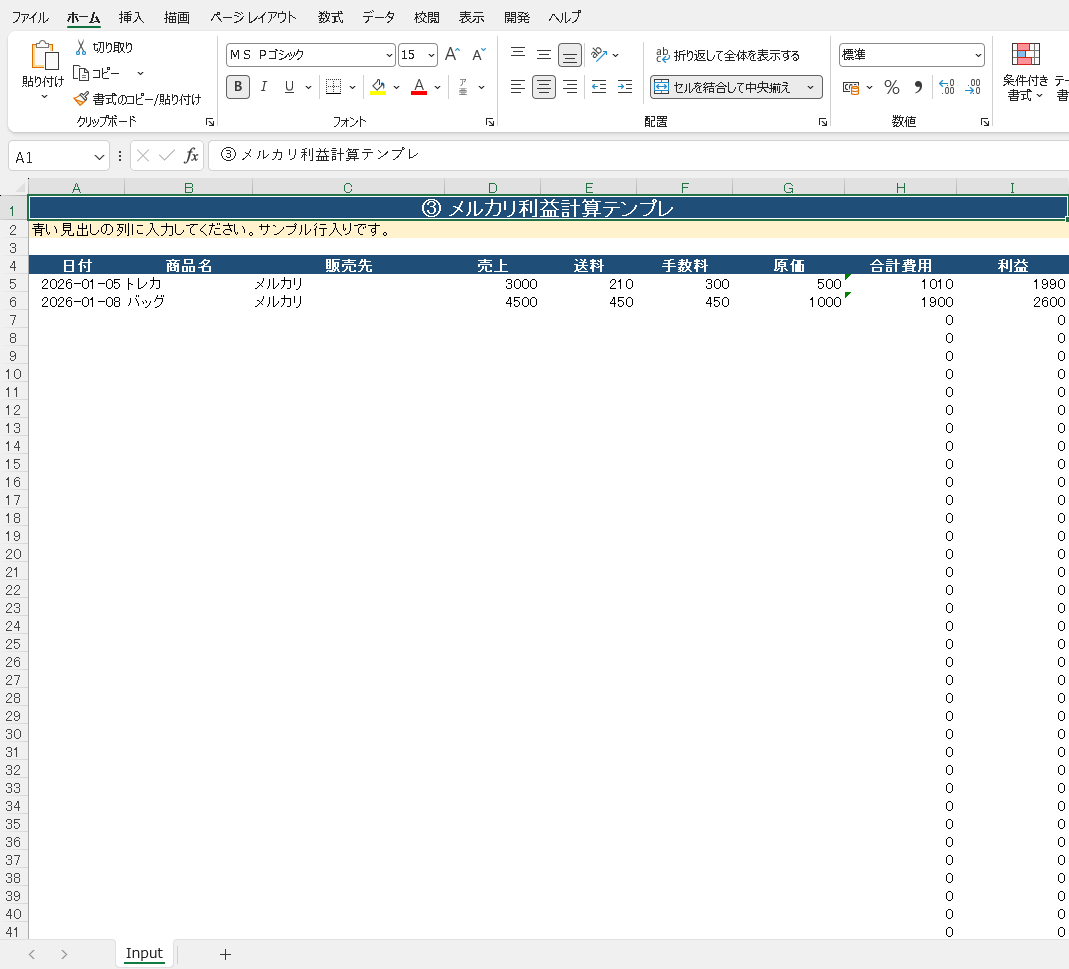1069x969 pixels.
Task: Select the cell containing トレカ
Action: pos(188,284)
